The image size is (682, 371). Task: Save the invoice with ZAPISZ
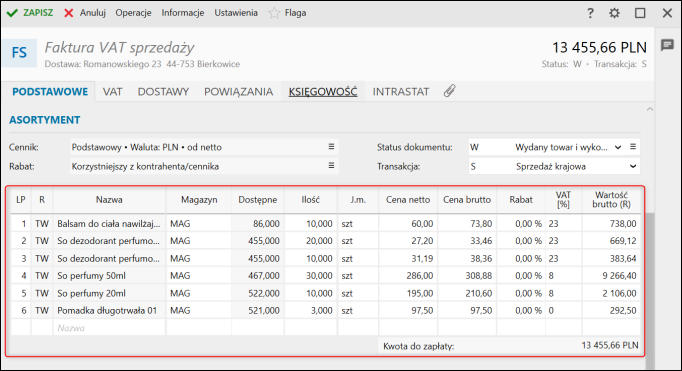point(30,13)
